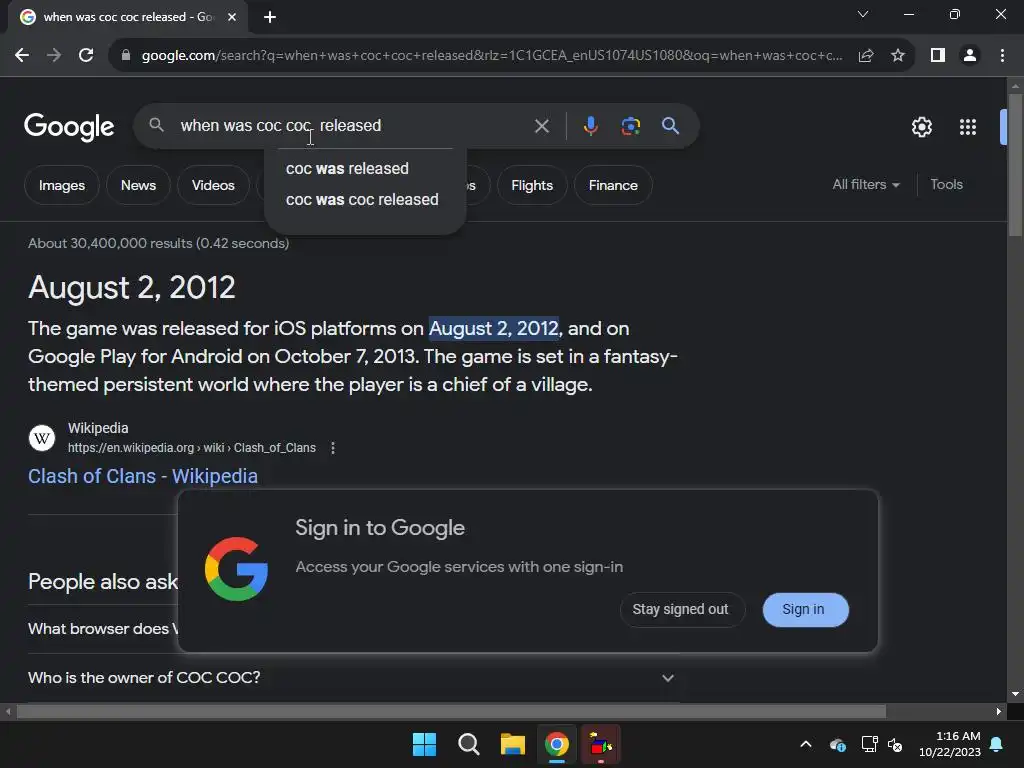
Task: Open Clash of Clans Wikipedia link
Action: 143,476
